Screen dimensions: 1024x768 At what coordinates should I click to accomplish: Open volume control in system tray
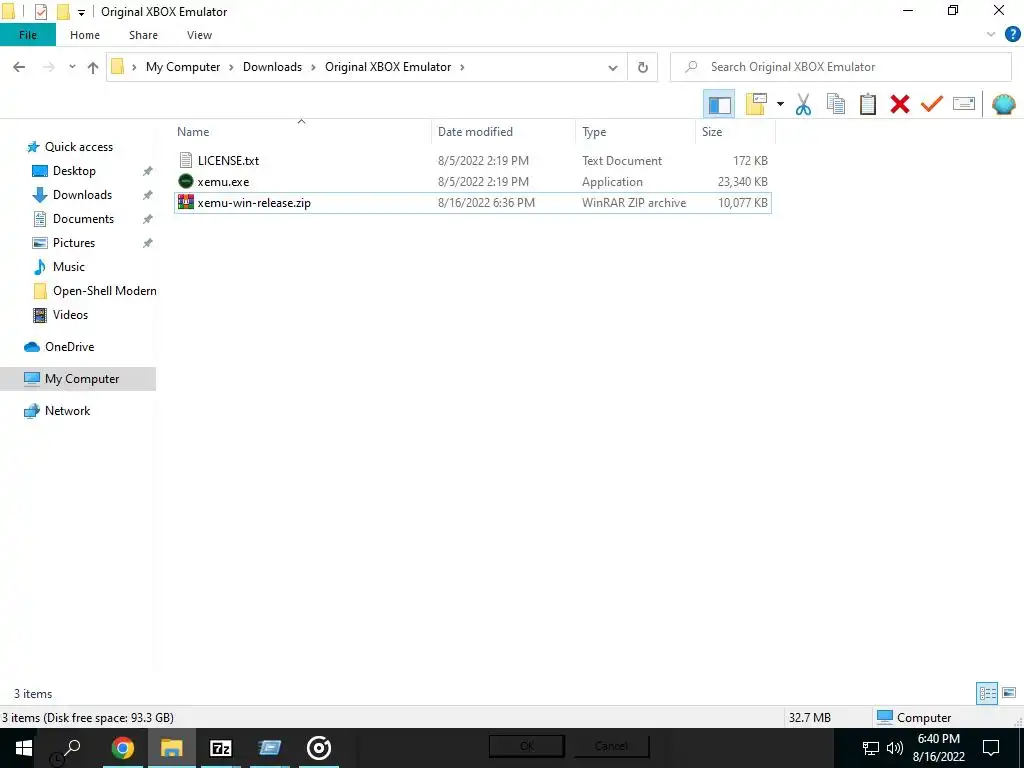click(x=895, y=748)
